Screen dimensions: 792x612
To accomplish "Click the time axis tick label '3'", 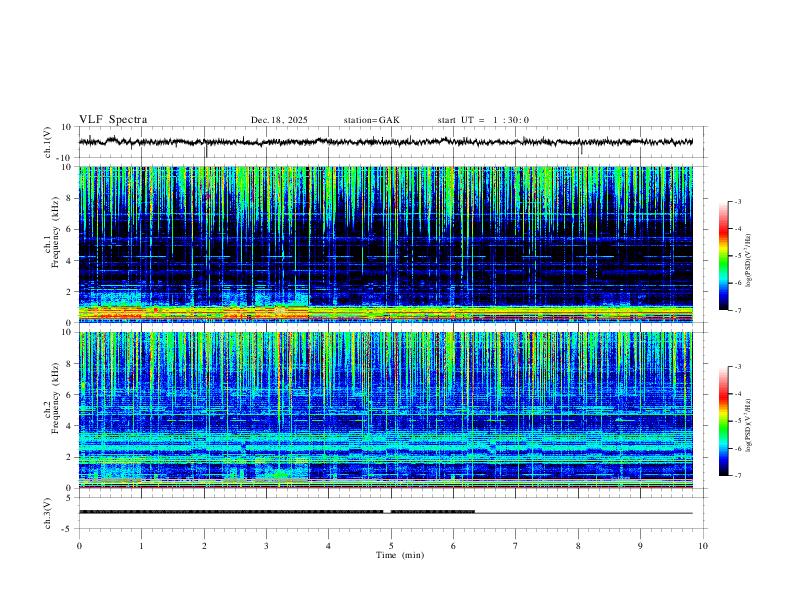I will (266, 546).
